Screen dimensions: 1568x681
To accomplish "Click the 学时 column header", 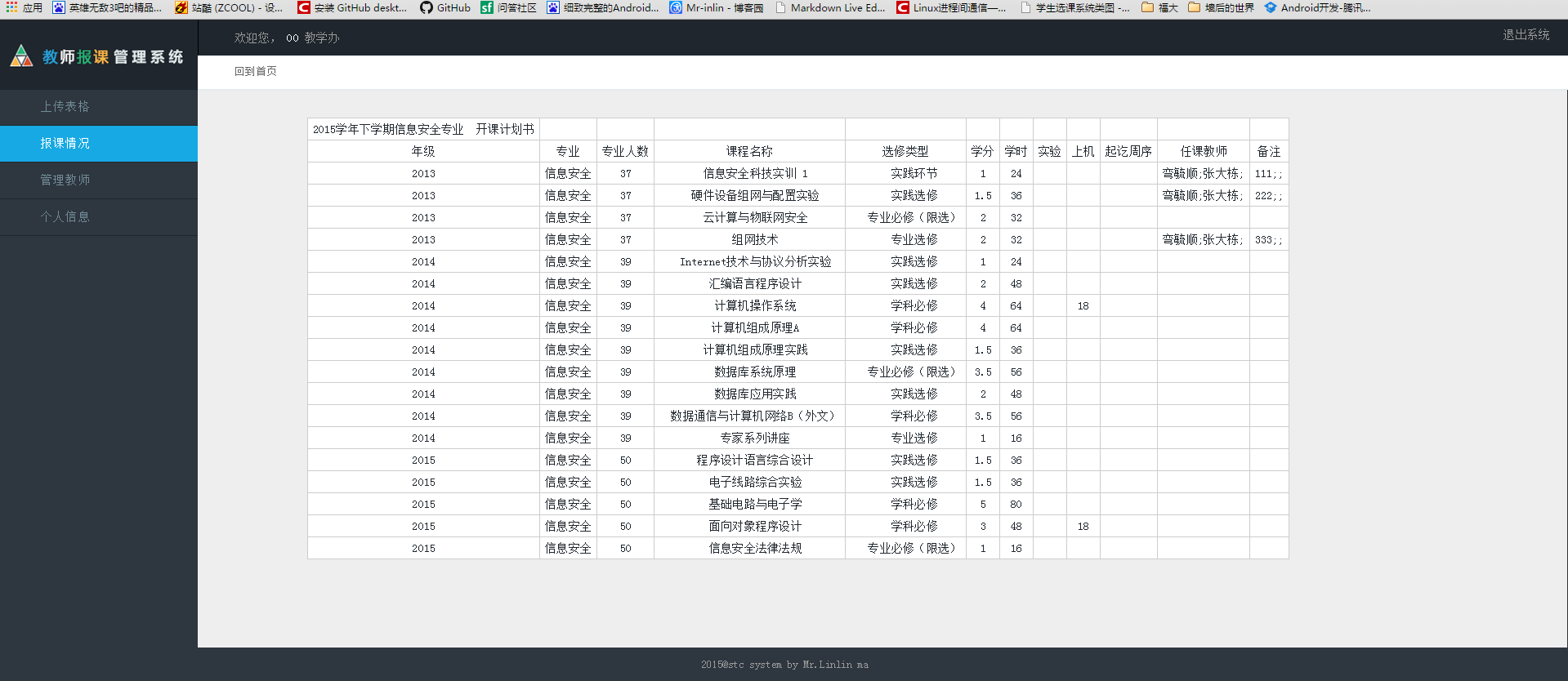I will point(1016,151).
